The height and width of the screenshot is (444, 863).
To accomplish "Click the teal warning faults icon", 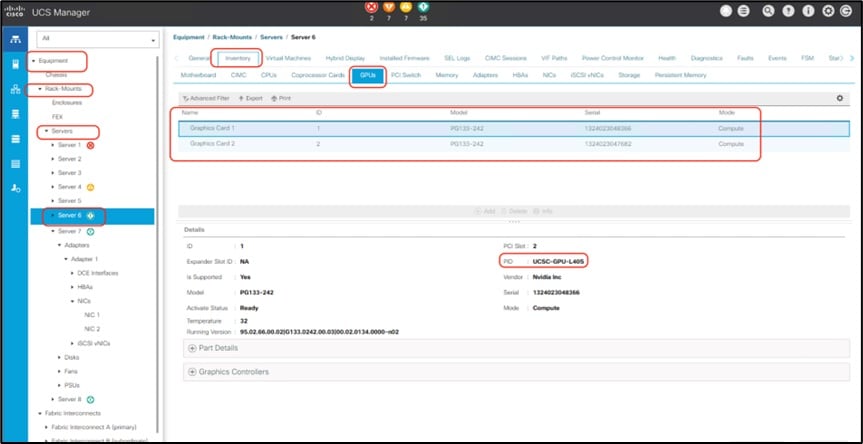I will (x=423, y=7).
